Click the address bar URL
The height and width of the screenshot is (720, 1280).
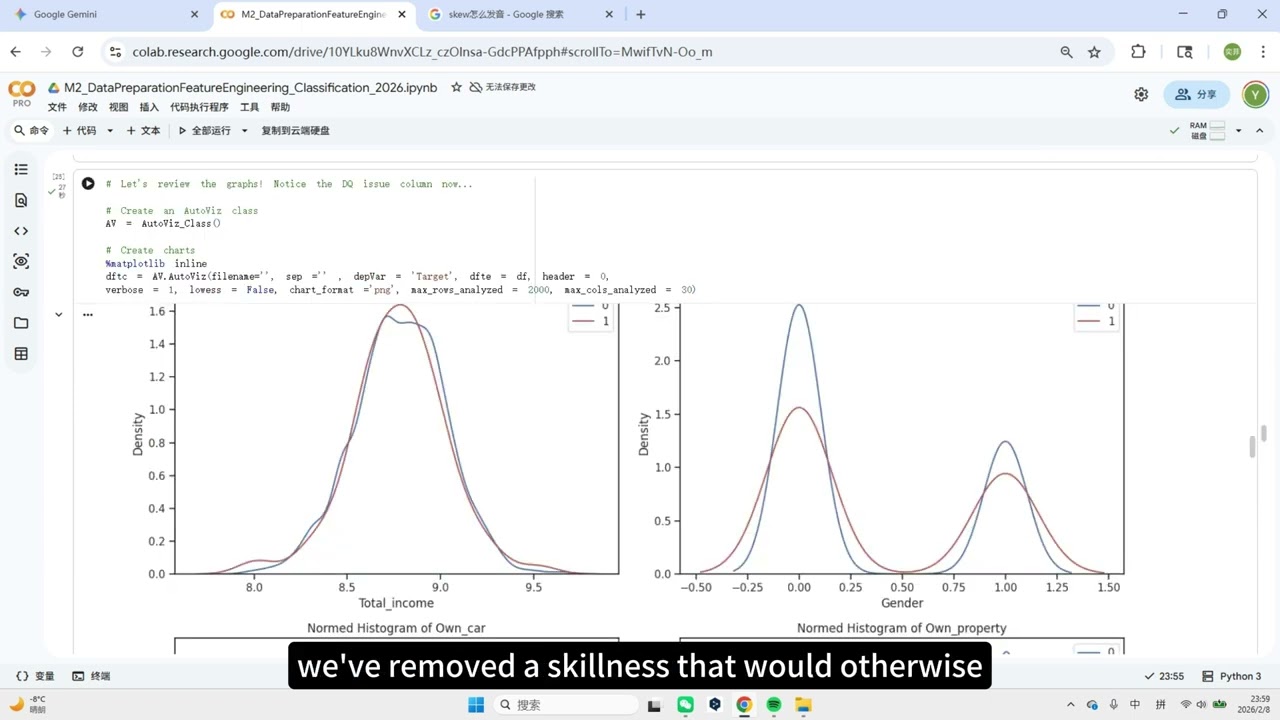[423, 52]
